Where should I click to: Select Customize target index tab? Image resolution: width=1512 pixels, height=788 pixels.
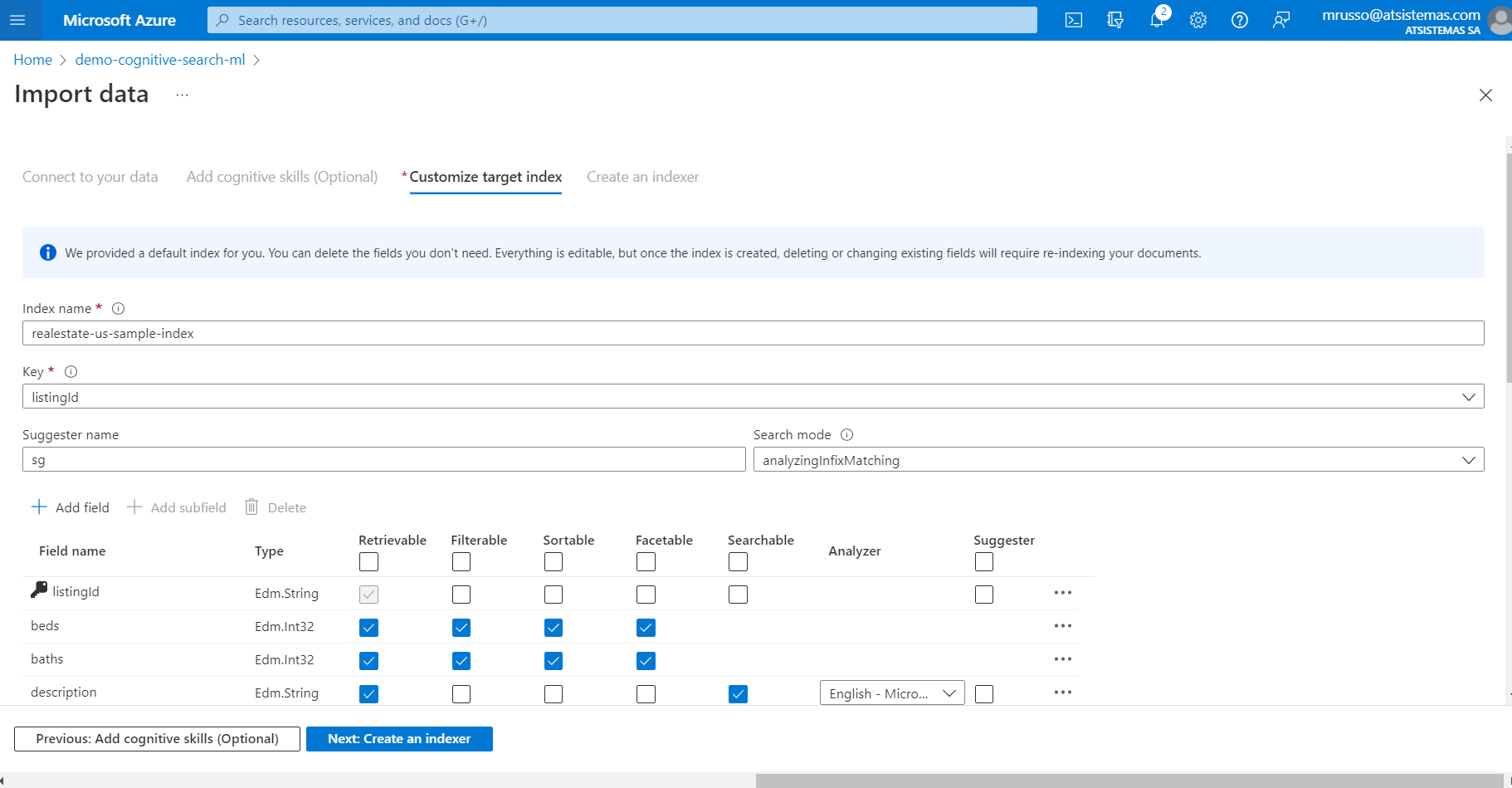coord(485,177)
